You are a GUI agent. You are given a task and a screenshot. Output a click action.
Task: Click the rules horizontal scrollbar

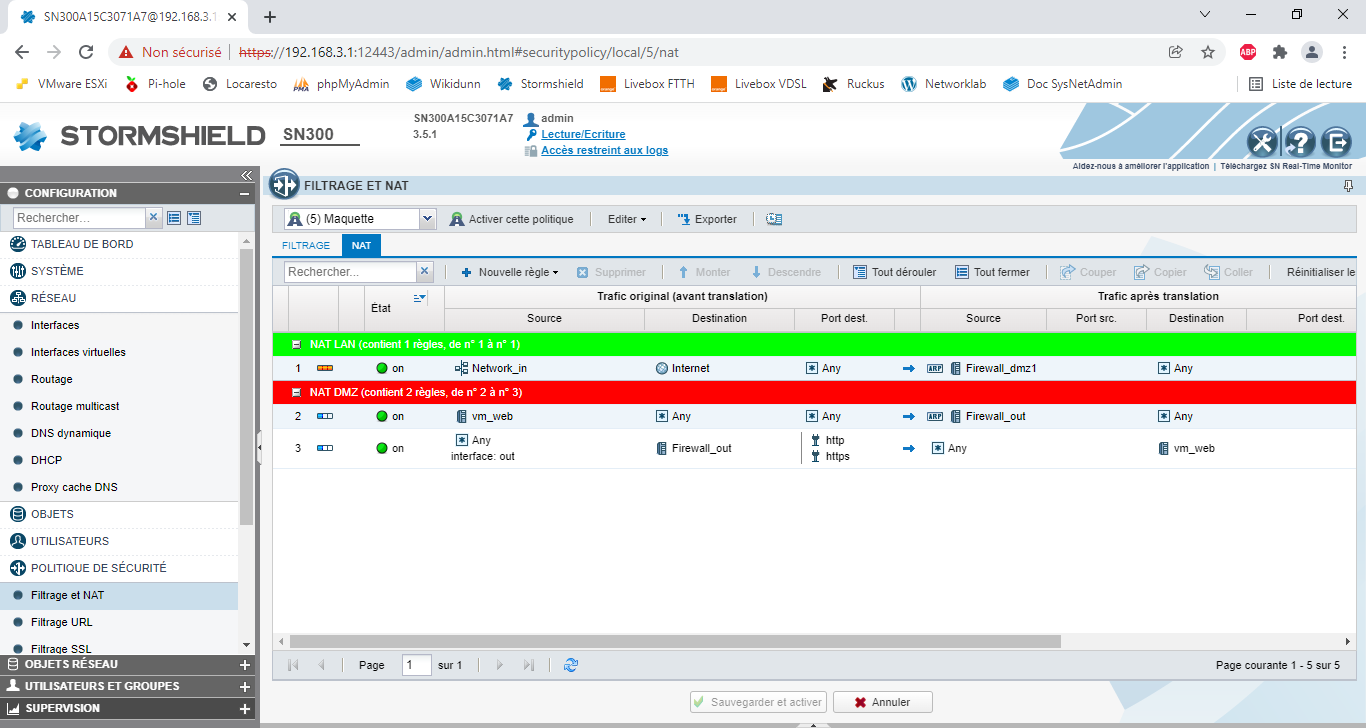click(x=675, y=641)
